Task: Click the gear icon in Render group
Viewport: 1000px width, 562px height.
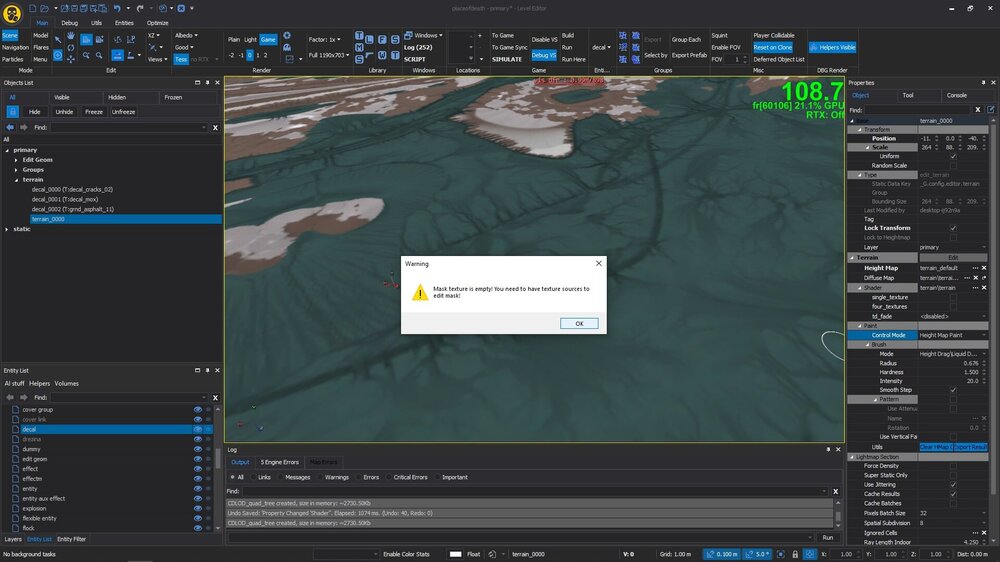Action: pyautogui.click(x=287, y=35)
